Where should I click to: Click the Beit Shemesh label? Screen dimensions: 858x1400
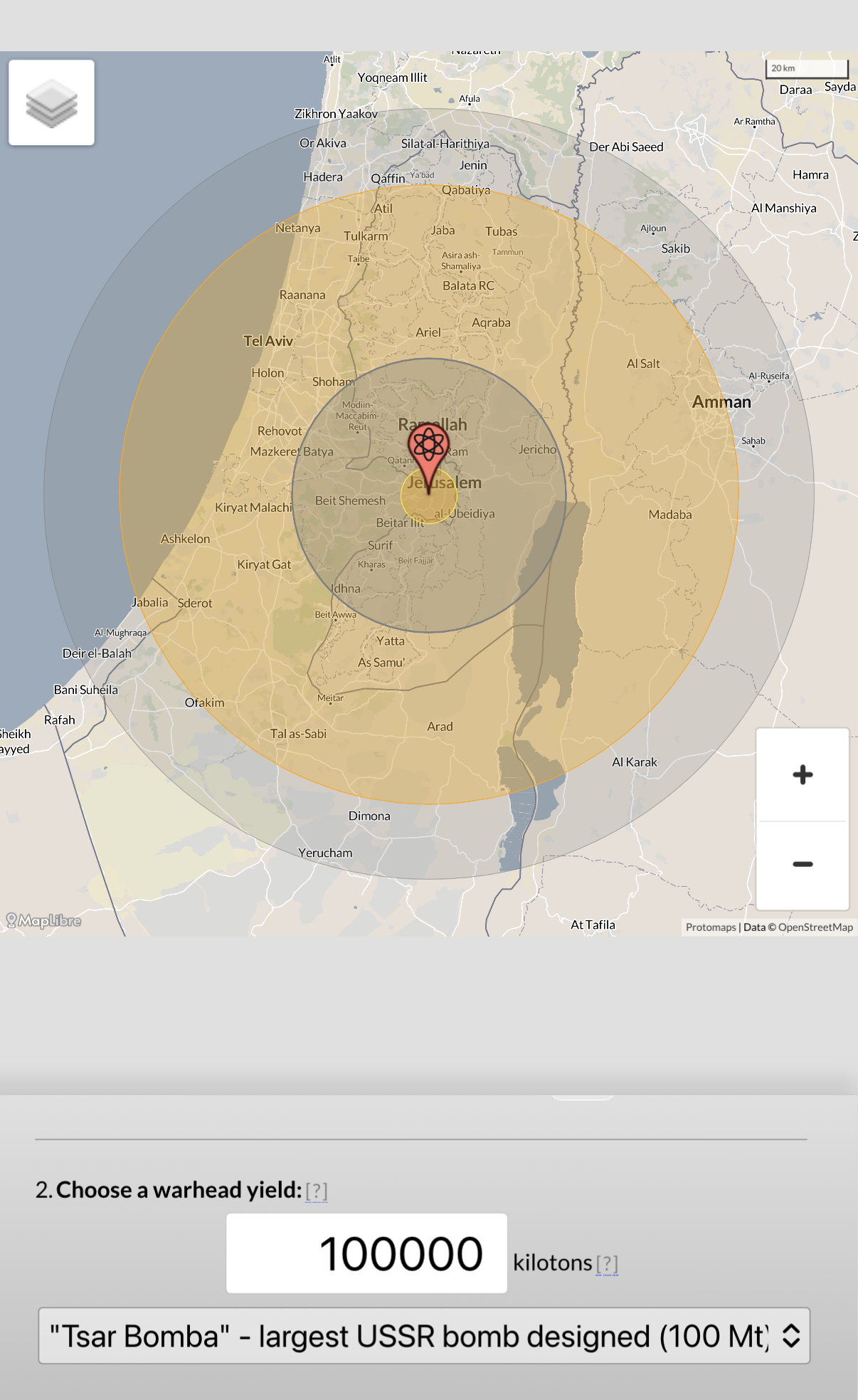click(350, 500)
